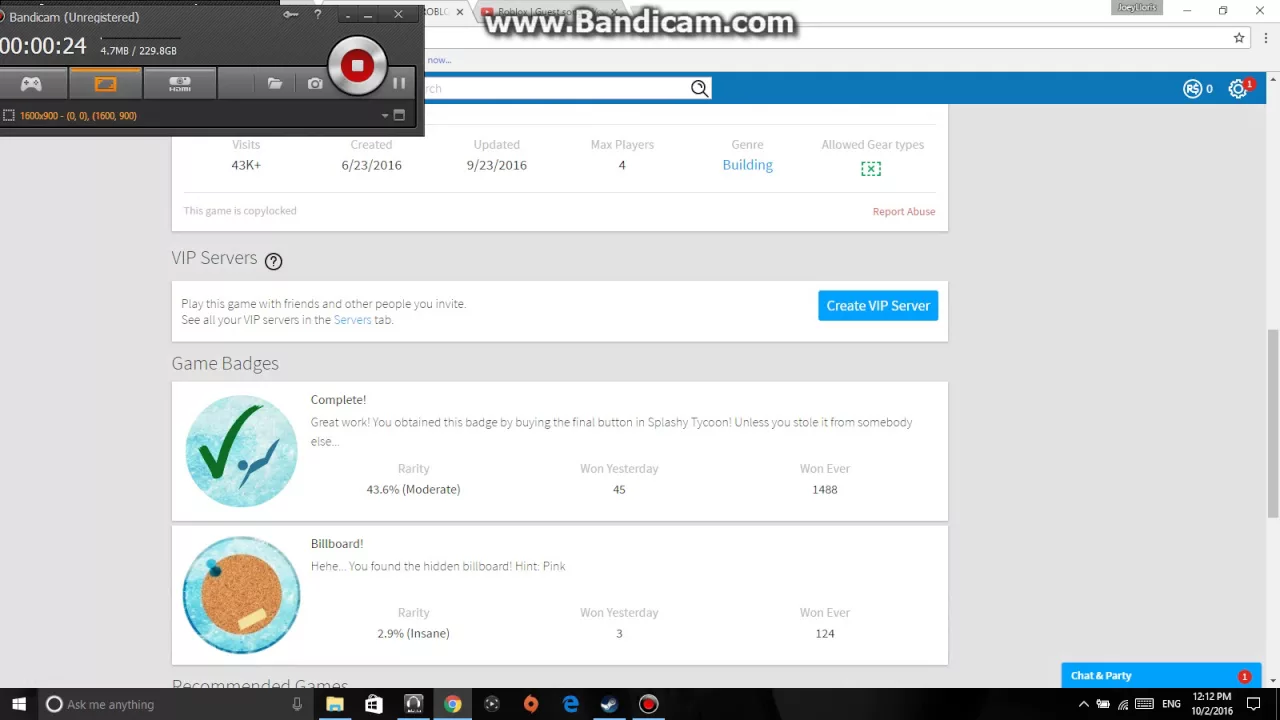Click Created date 6/23/2016
This screenshot has width=1280, height=720.
[x=371, y=165]
